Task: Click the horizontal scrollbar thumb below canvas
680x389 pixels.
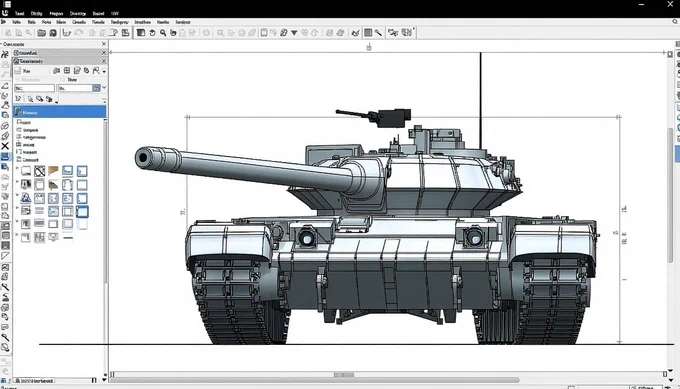Action: 344,374
